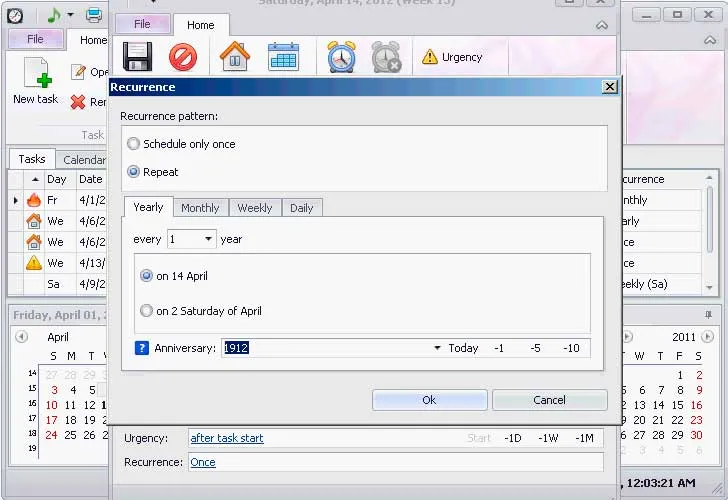Screen dimensions: 728x500
Task: Choose on 2 Saturday of April
Action: [x=147, y=311]
